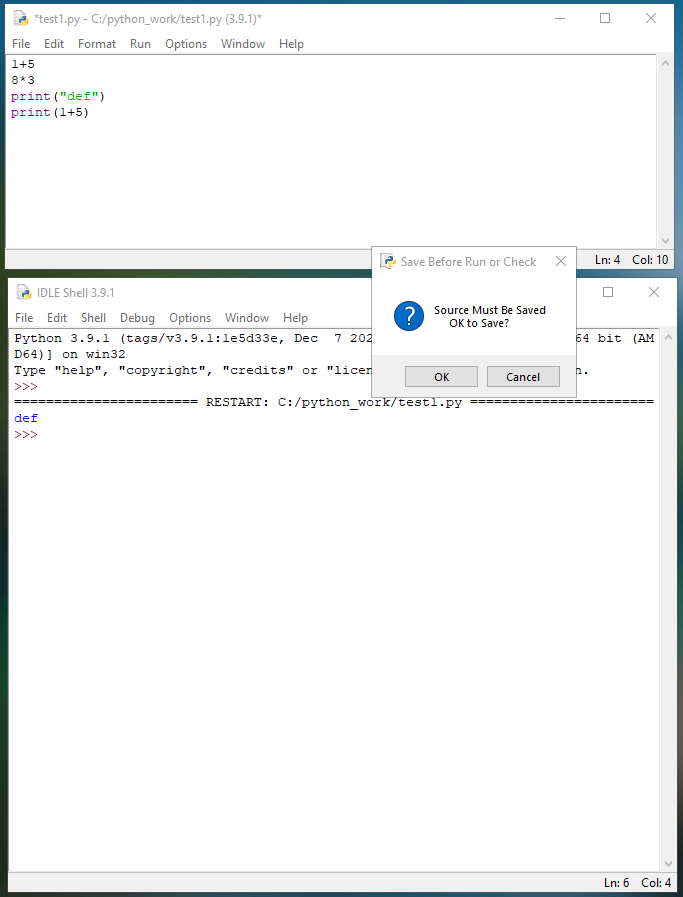Screen dimensions: 683x897
Task: Open the Run menu in the editor window
Action: pyautogui.click(x=140, y=44)
